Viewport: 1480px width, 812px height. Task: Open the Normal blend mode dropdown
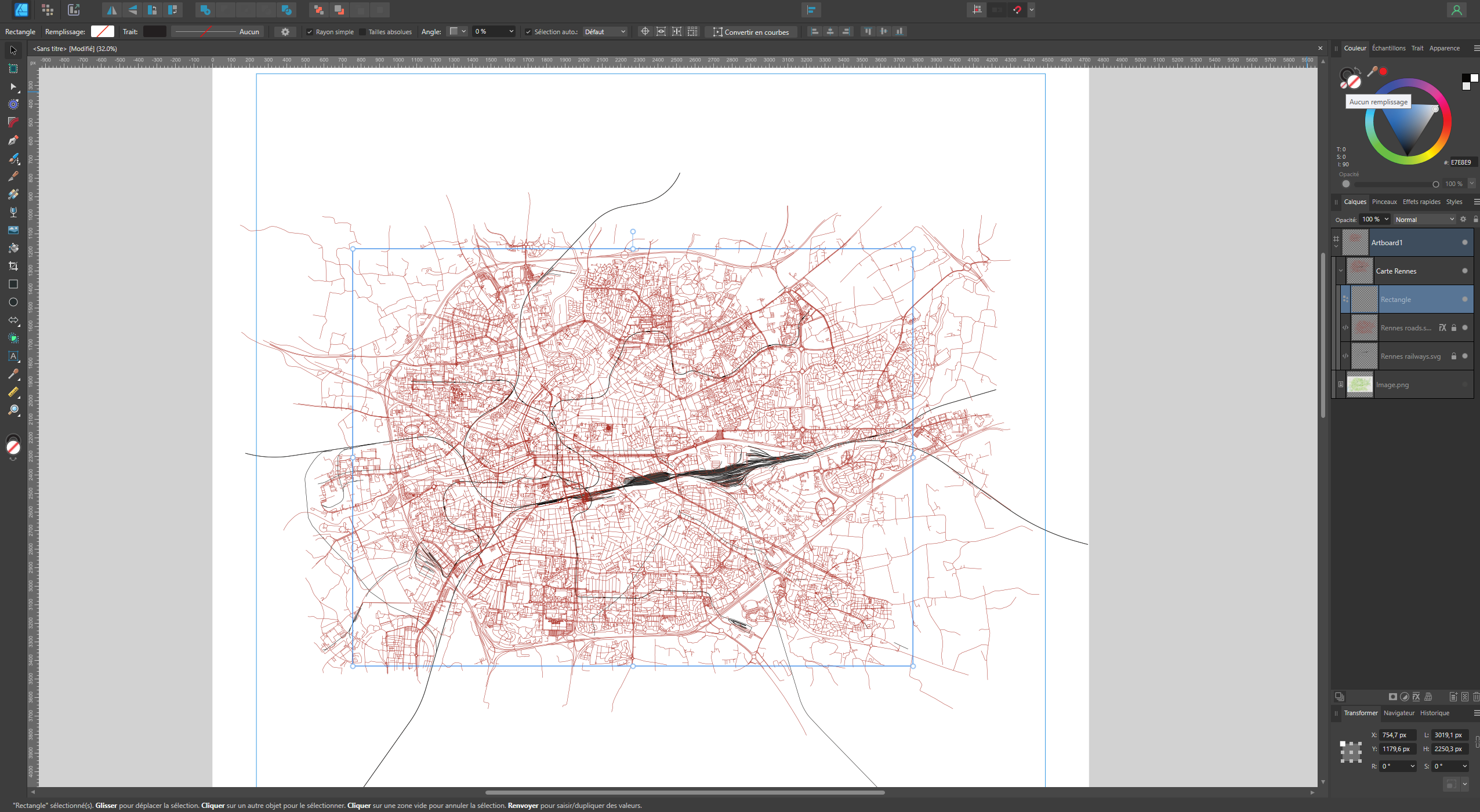click(x=1424, y=220)
